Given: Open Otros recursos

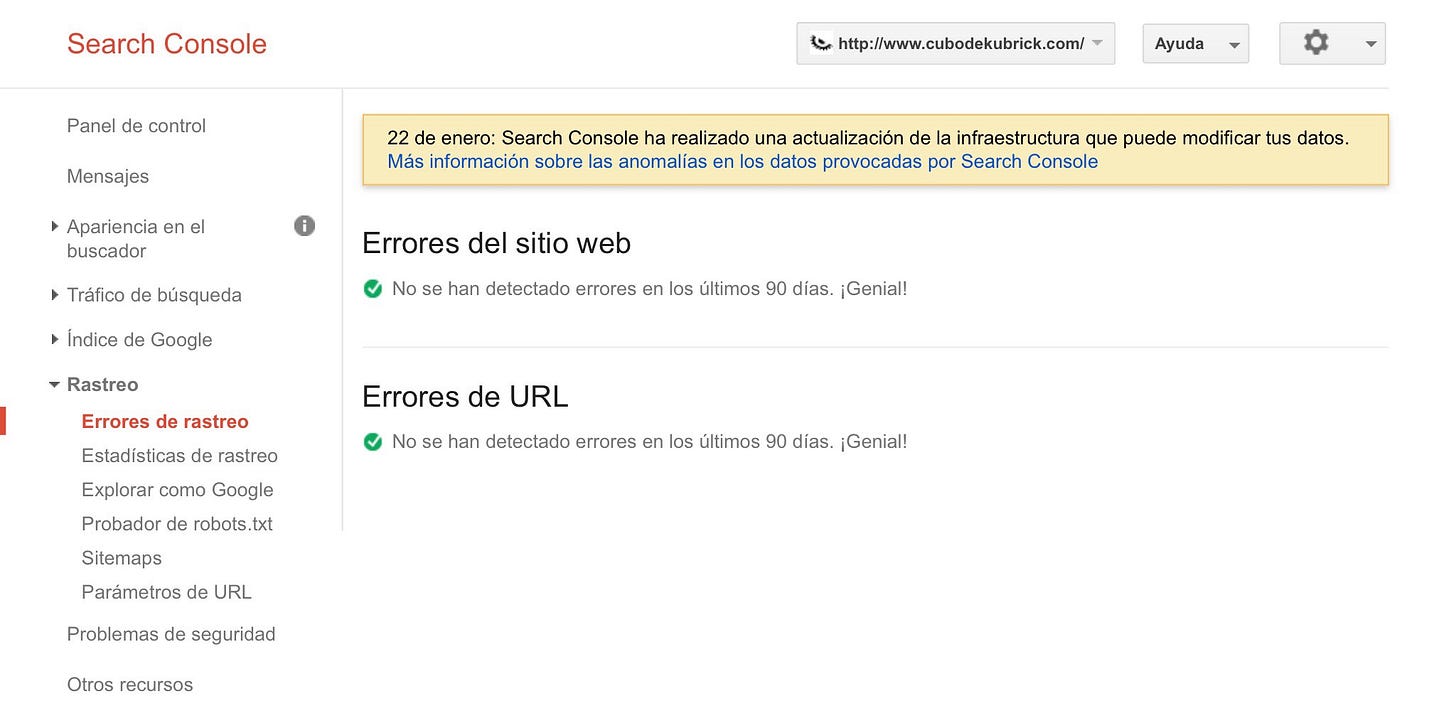Looking at the screenshot, I should [130, 685].
